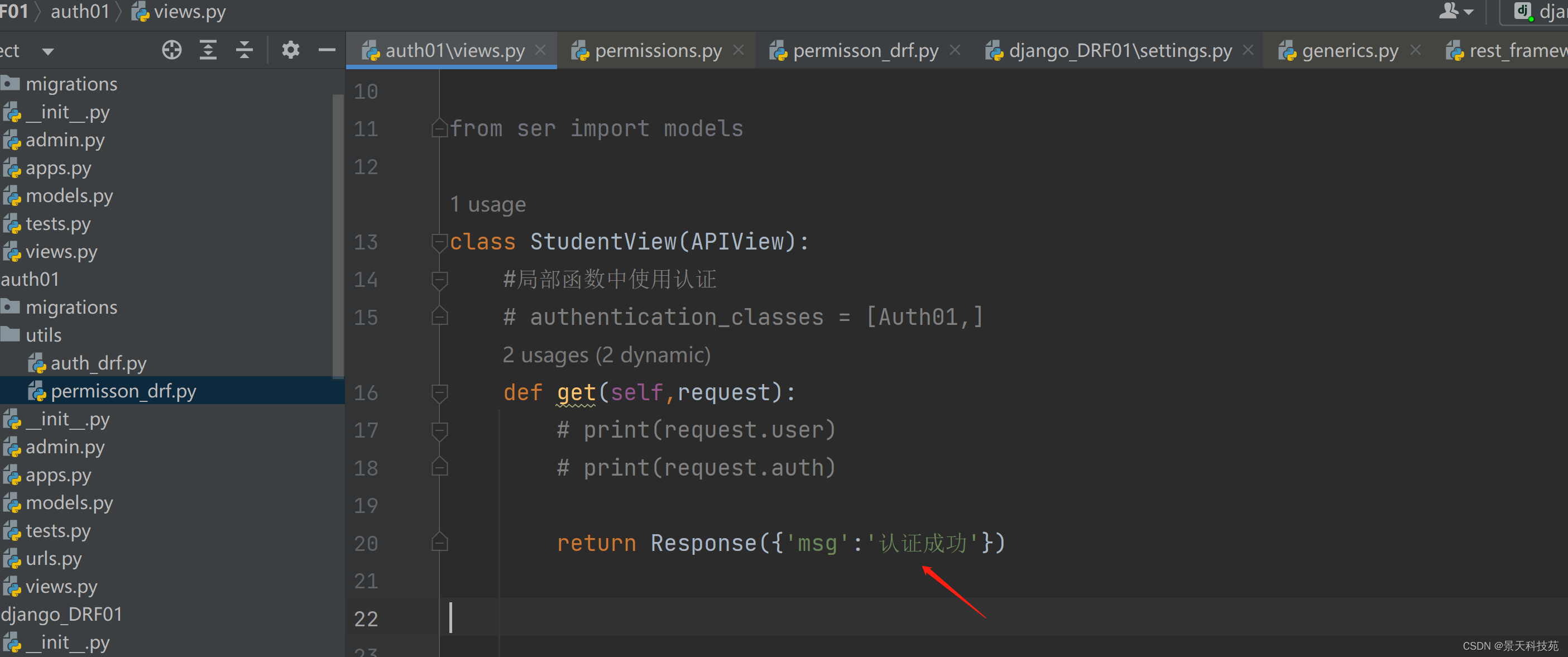Switch to the permisson_drf.py tab
The height and width of the screenshot is (657, 1568).
click(x=854, y=51)
